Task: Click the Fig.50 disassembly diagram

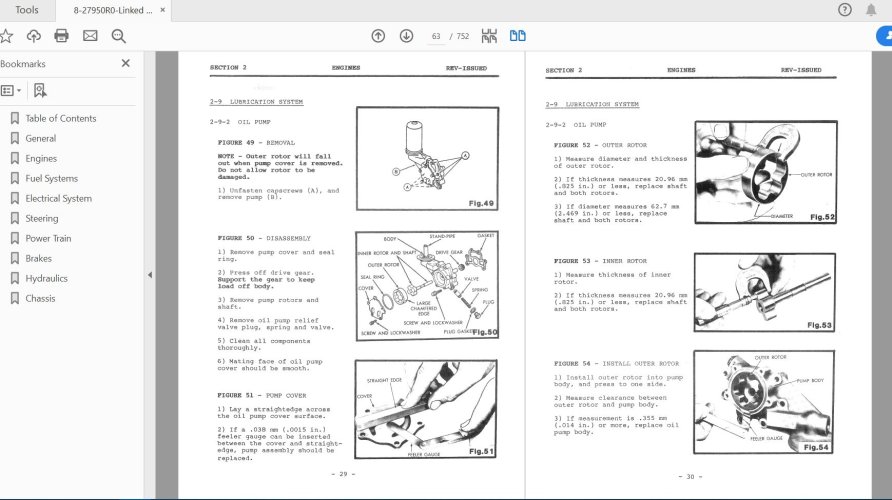Action: tap(427, 286)
